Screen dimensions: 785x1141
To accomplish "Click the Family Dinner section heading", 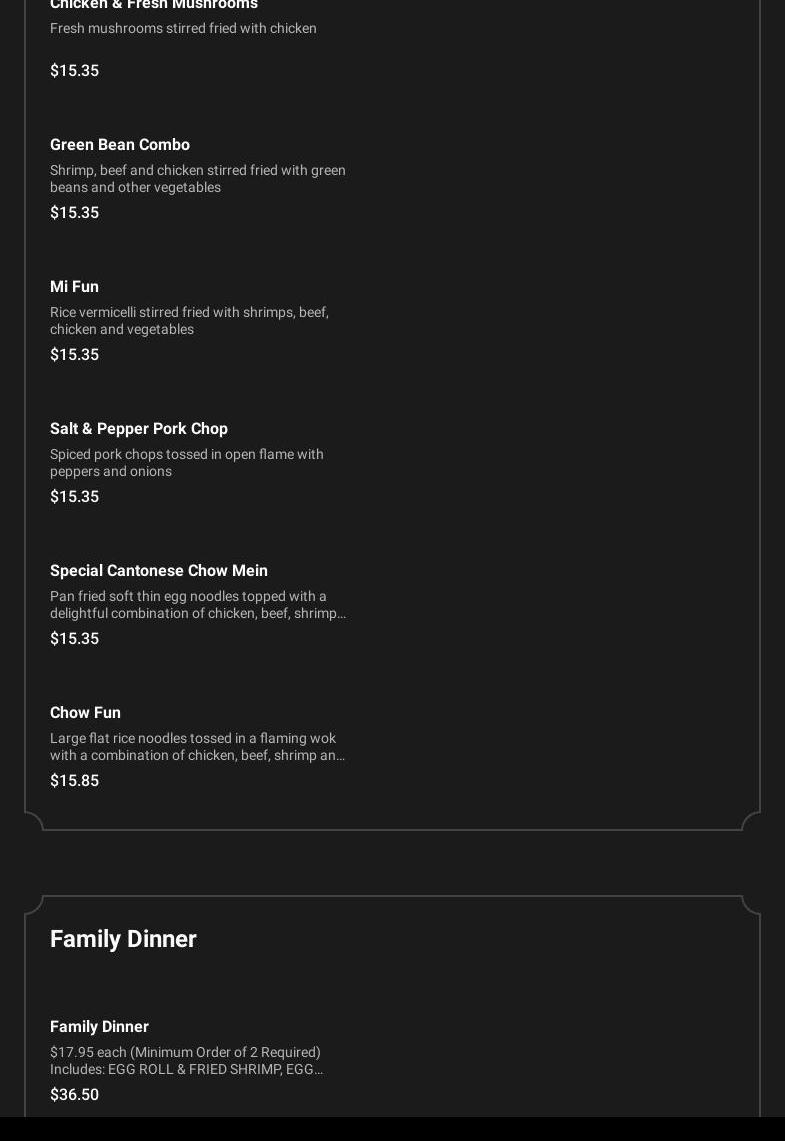I will [x=123, y=938].
